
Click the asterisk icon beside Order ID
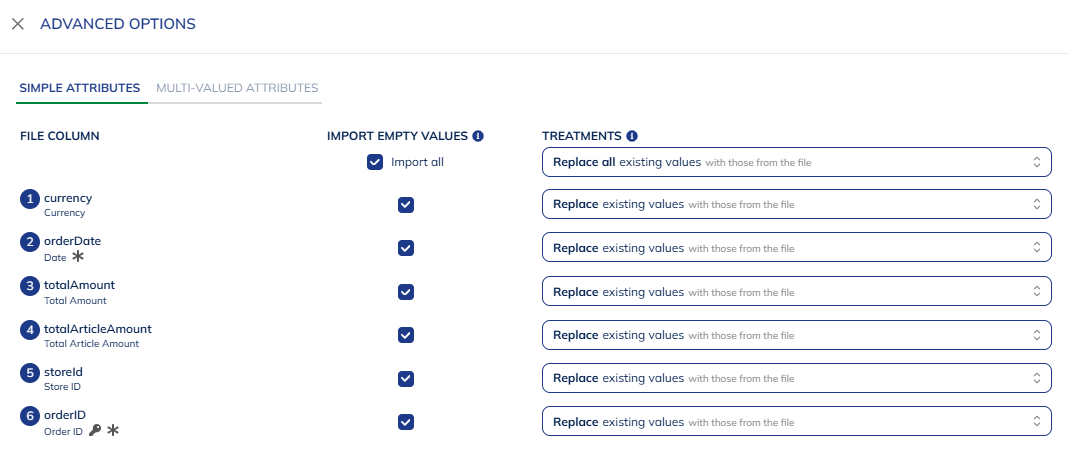click(113, 432)
